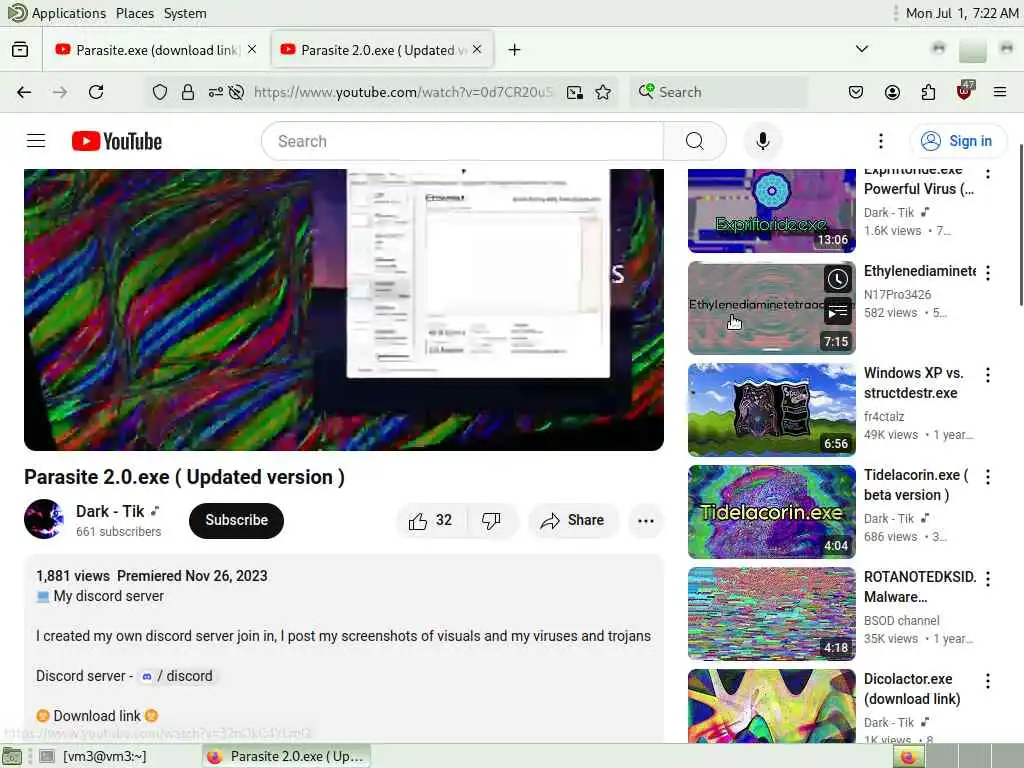Click the YouTube logo
This screenshot has width=1024, height=768.
(x=117, y=141)
